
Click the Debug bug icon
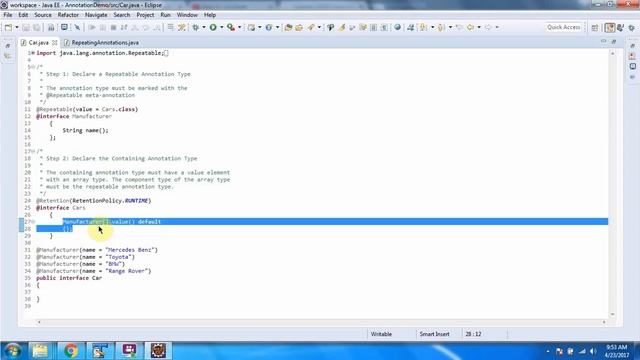coord(196,27)
